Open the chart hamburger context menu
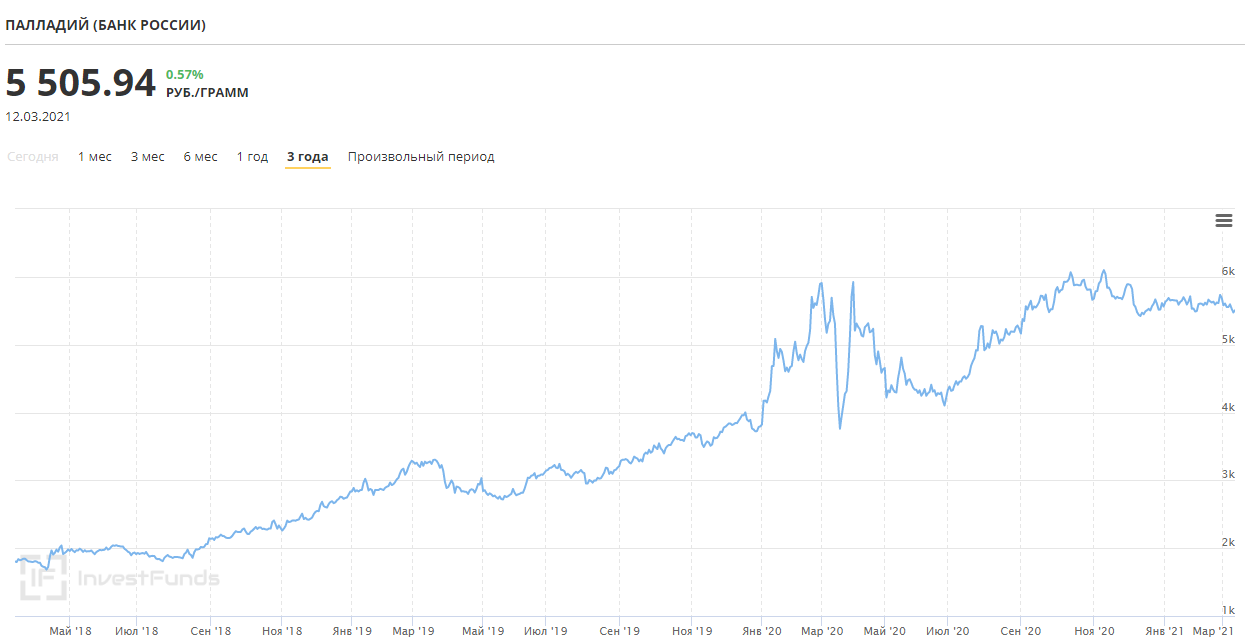Viewport: 1251px width, 644px height. [x=1223, y=221]
